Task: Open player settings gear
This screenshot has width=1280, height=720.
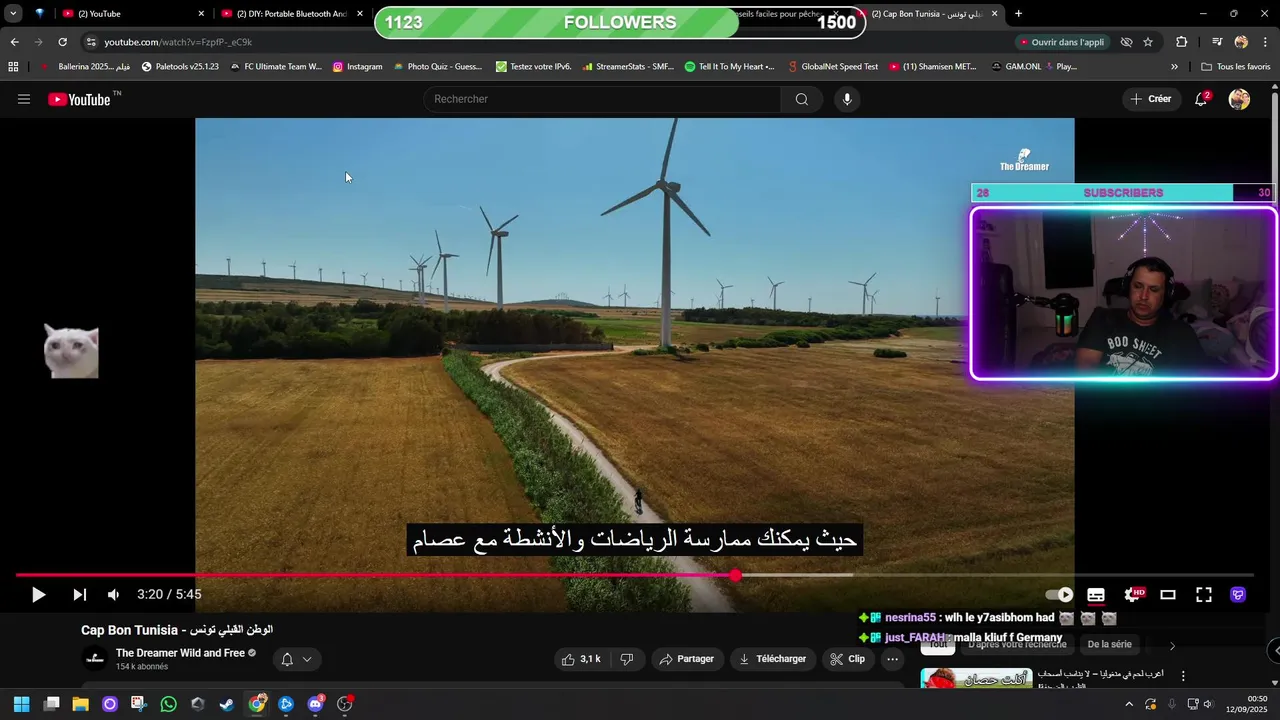Action: pyautogui.click(x=1133, y=595)
